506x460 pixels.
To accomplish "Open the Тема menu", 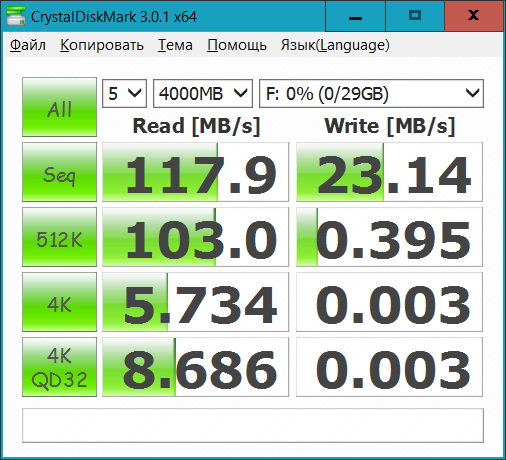I will [175, 45].
